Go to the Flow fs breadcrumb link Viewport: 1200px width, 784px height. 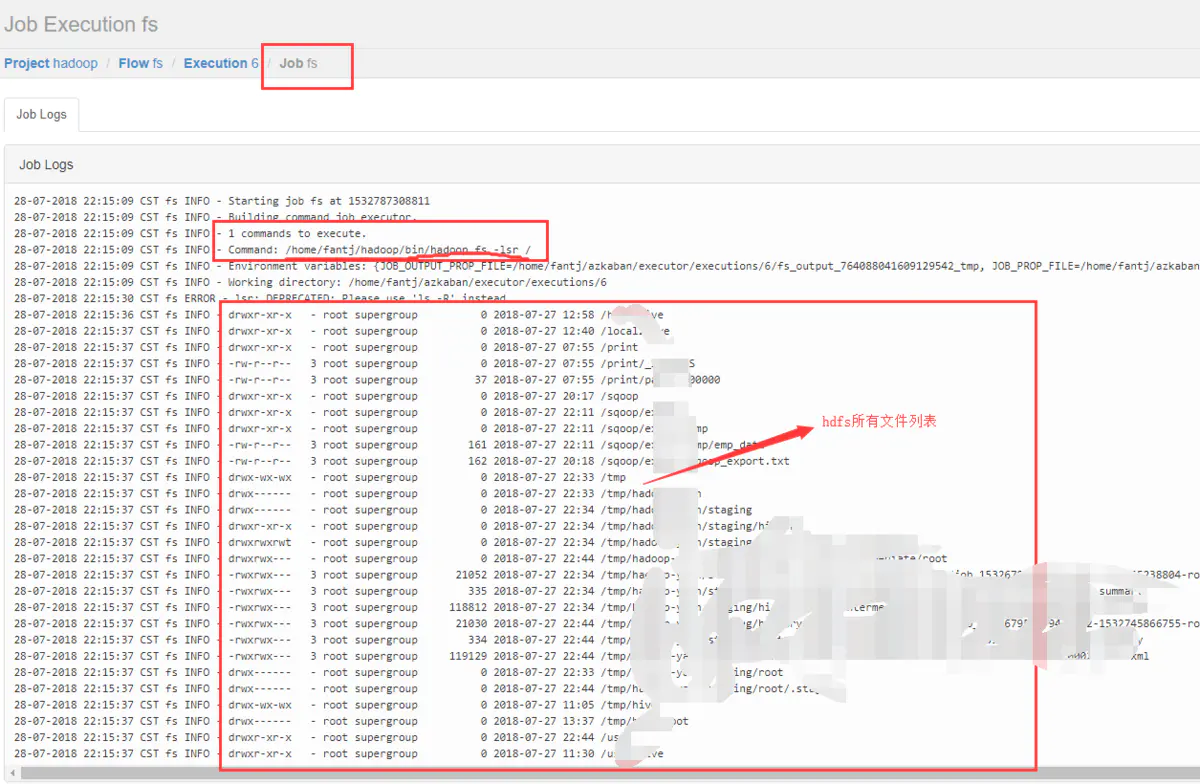141,63
